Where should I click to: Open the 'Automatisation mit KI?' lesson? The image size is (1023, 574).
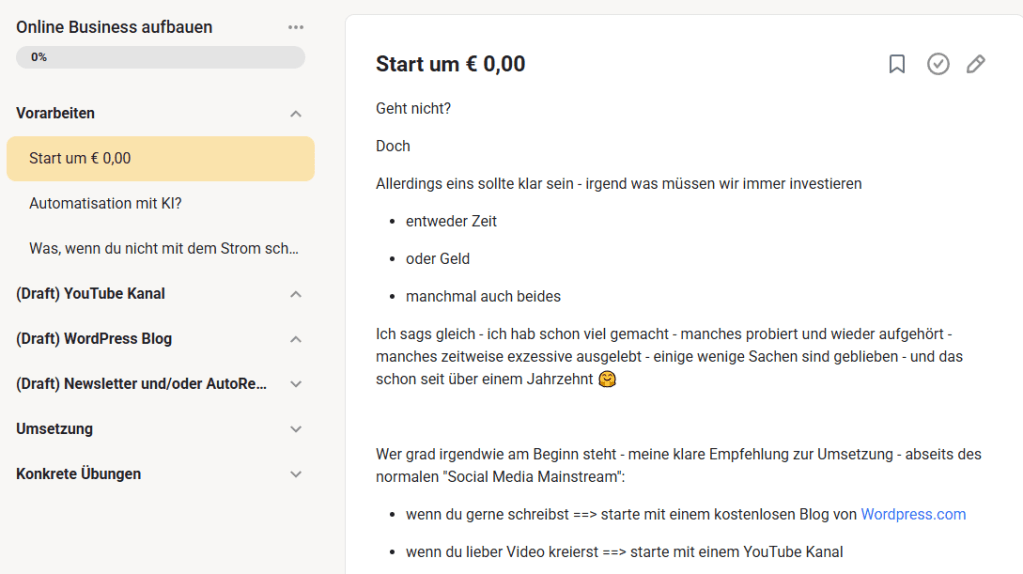[x=105, y=203]
